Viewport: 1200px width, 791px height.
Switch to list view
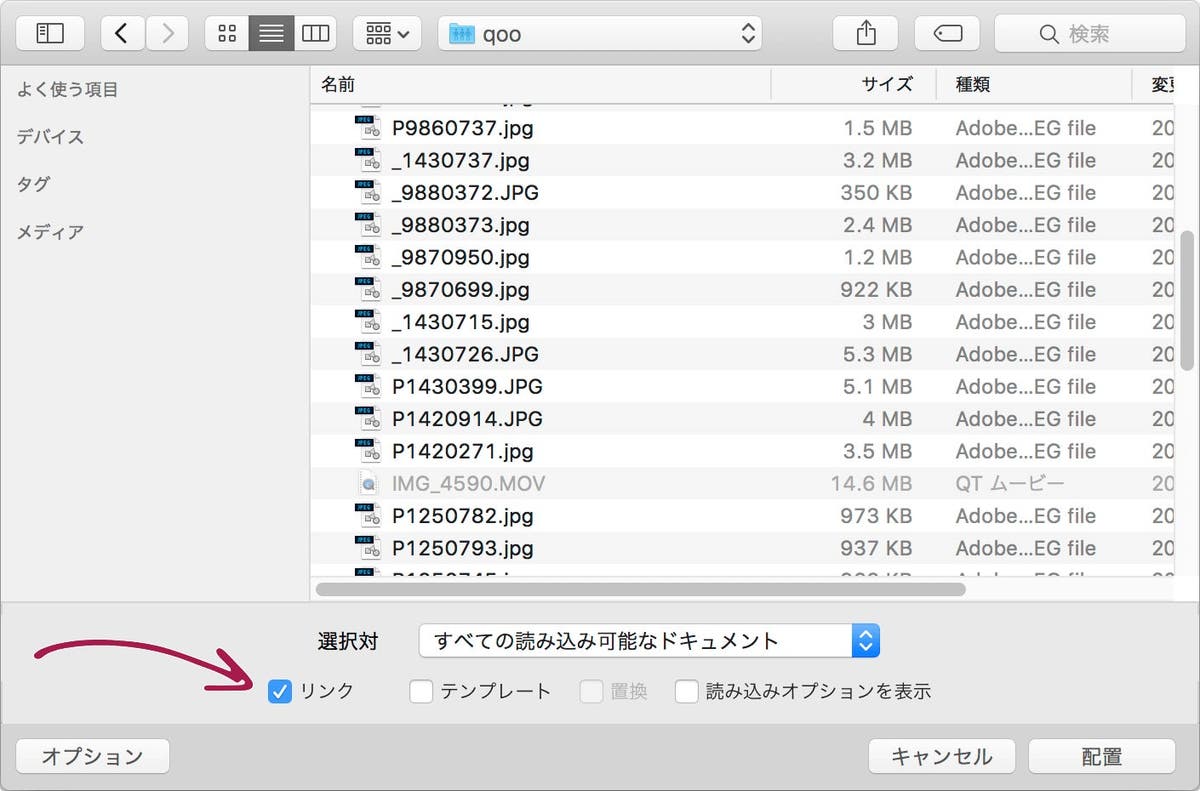(271, 33)
